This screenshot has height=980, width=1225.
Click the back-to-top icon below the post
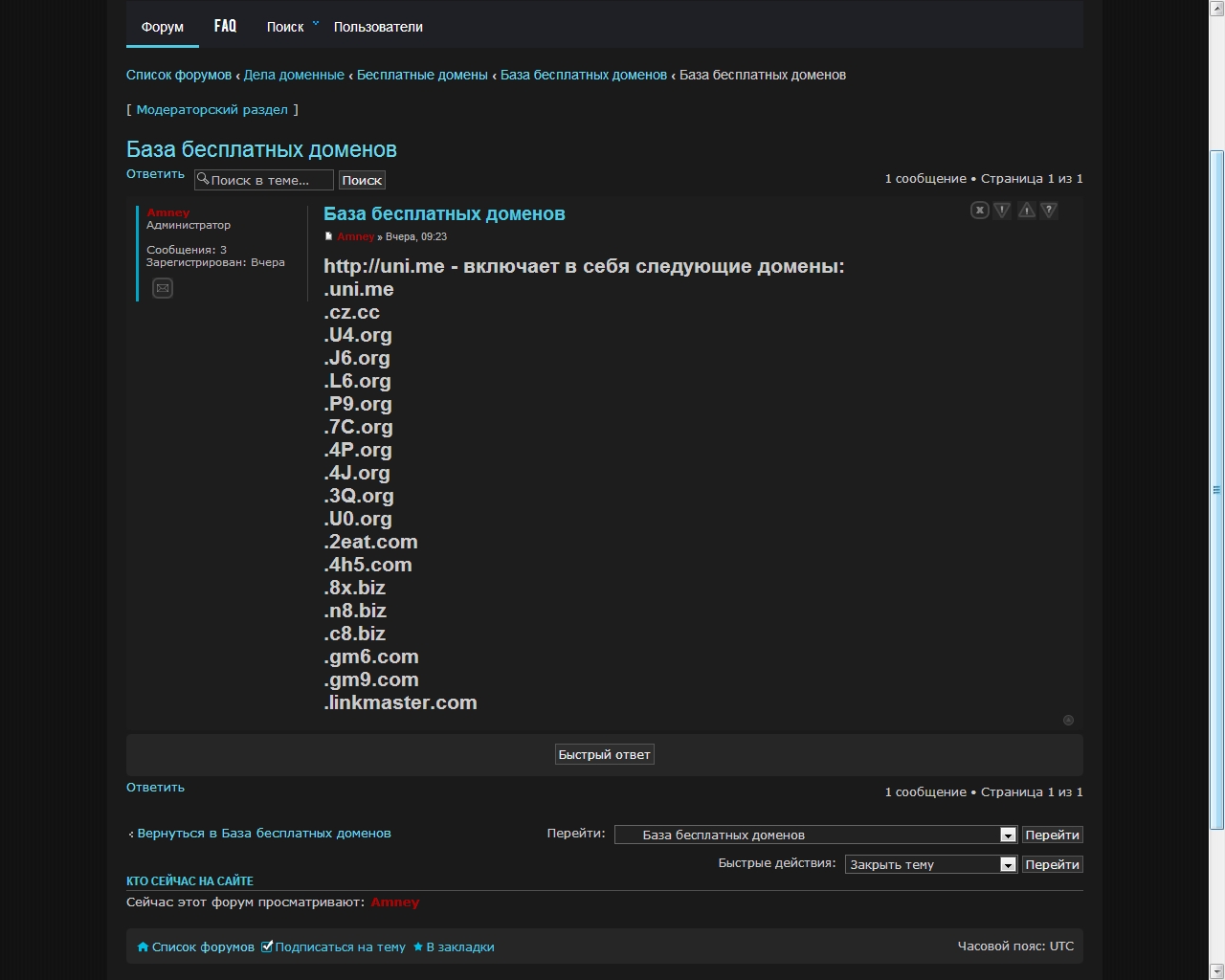[x=1068, y=720]
